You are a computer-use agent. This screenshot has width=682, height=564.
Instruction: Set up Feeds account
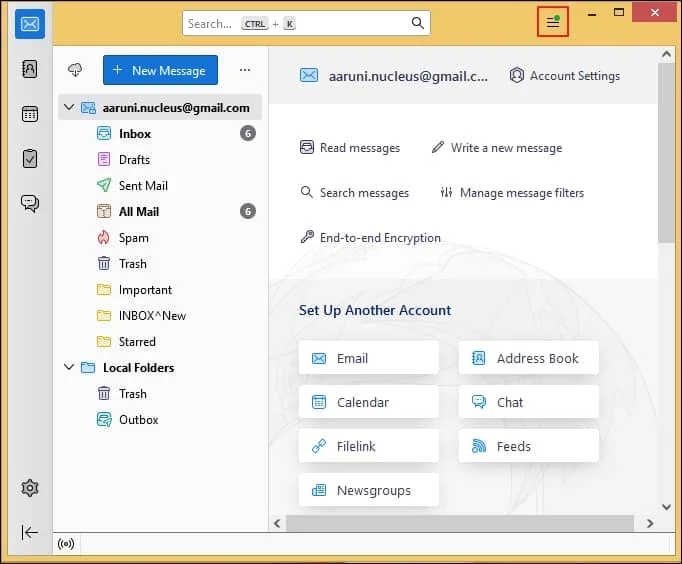pyautogui.click(x=528, y=446)
